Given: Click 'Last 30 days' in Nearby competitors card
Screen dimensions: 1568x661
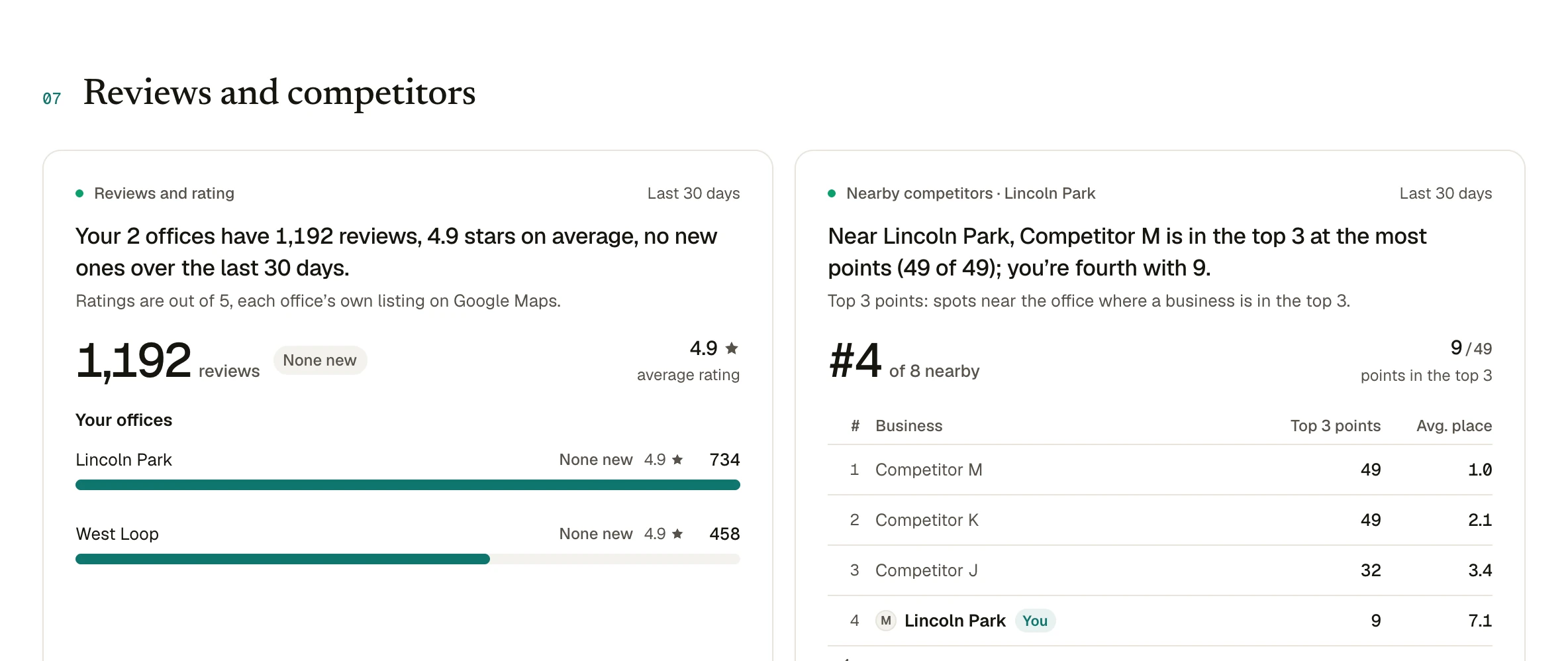Looking at the screenshot, I should [1445, 193].
